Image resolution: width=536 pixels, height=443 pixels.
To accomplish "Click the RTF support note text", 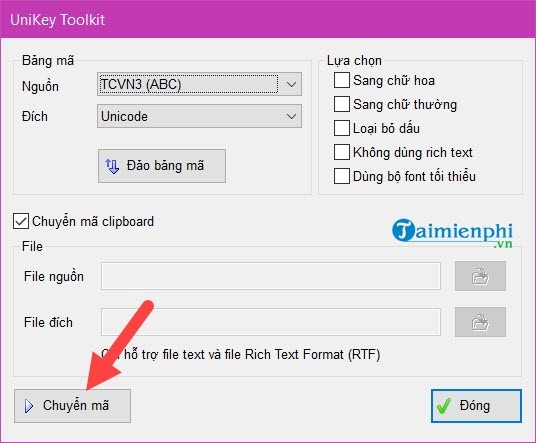I will point(241,354).
